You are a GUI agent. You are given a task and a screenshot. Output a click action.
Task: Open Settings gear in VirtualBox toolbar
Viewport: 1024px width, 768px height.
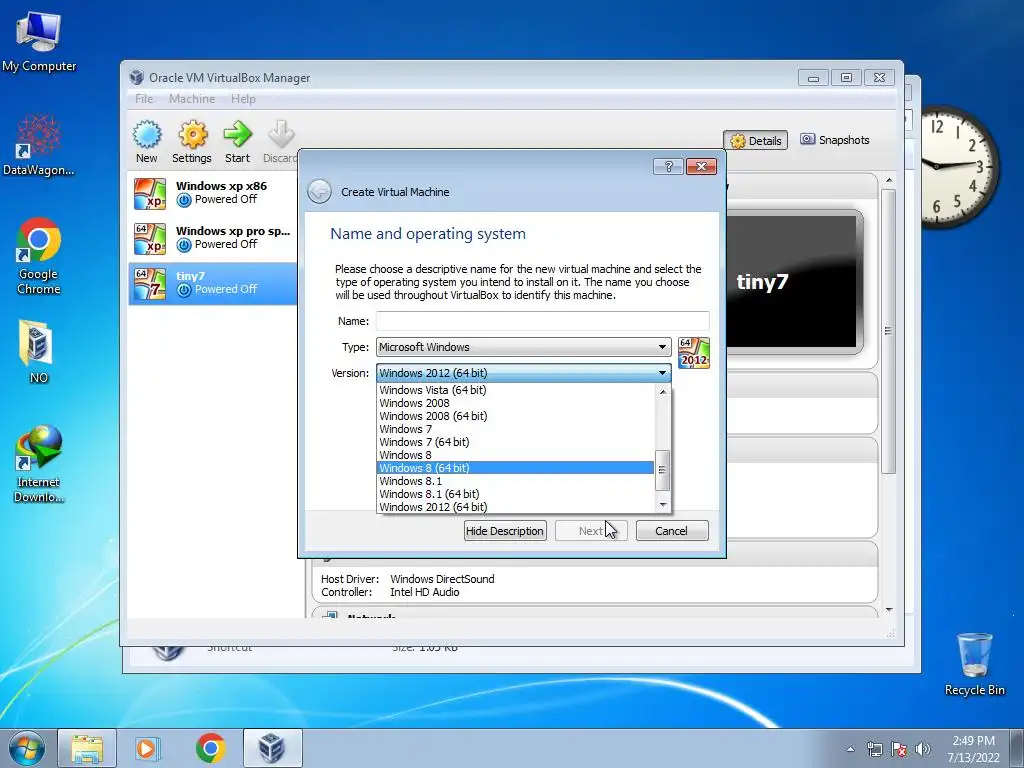pyautogui.click(x=191, y=141)
